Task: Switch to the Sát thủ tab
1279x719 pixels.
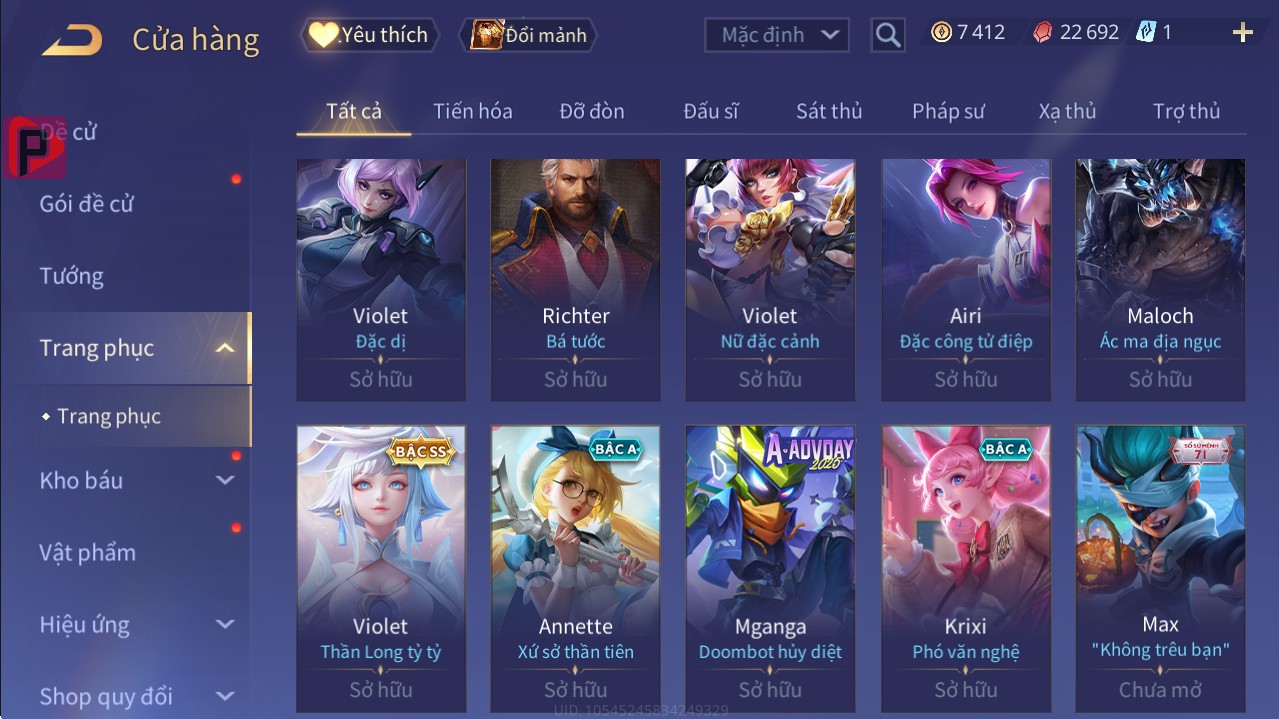Action: click(829, 111)
